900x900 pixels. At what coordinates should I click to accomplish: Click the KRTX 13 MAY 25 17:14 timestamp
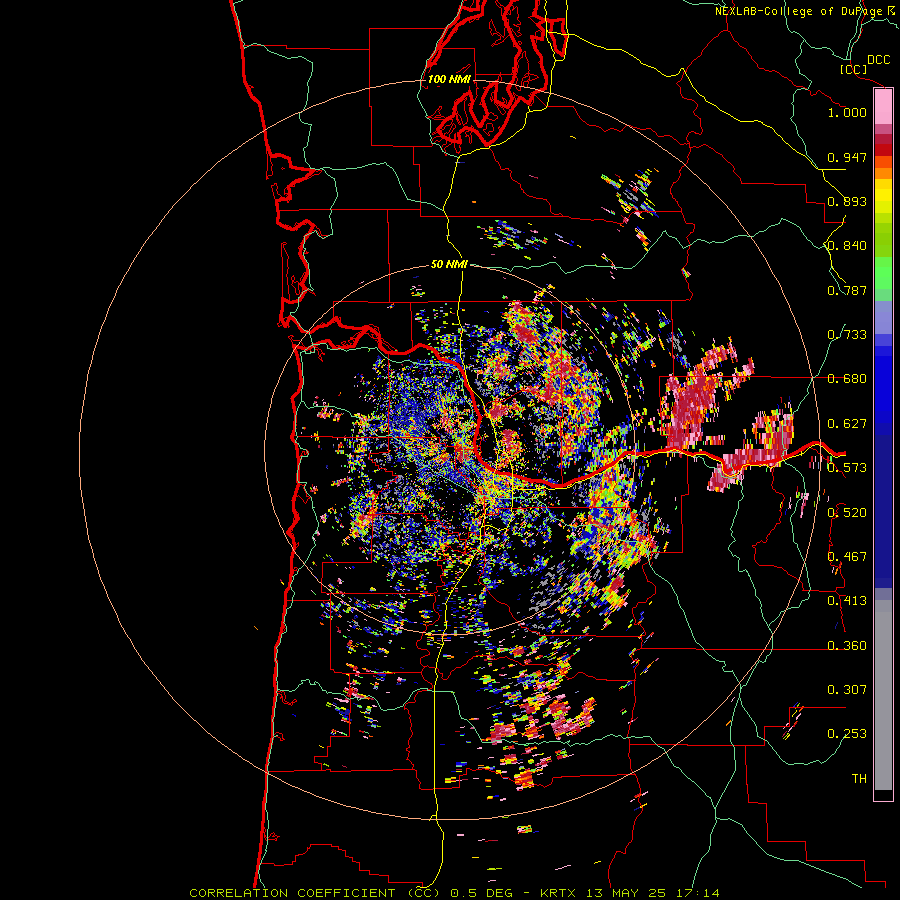(x=630, y=893)
